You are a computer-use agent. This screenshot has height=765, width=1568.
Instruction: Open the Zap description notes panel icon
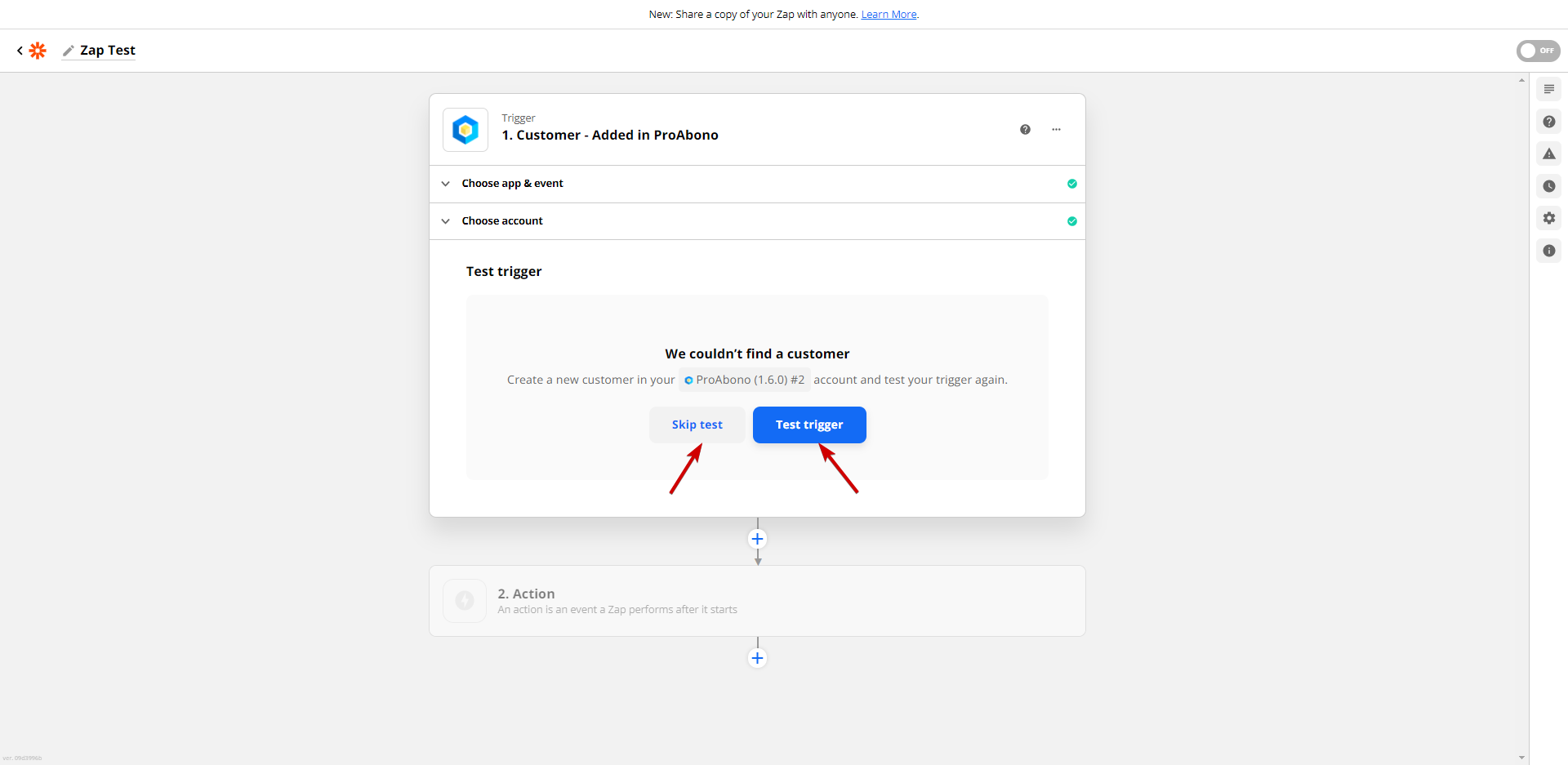(x=1548, y=89)
